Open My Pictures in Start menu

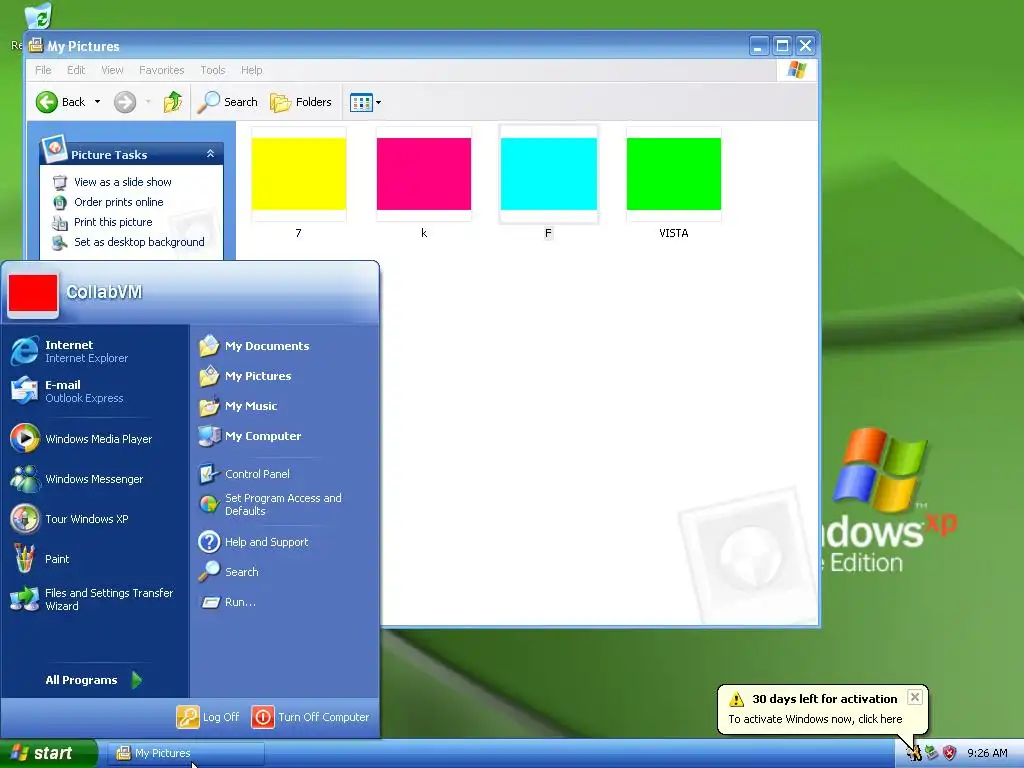(x=245, y=376)
